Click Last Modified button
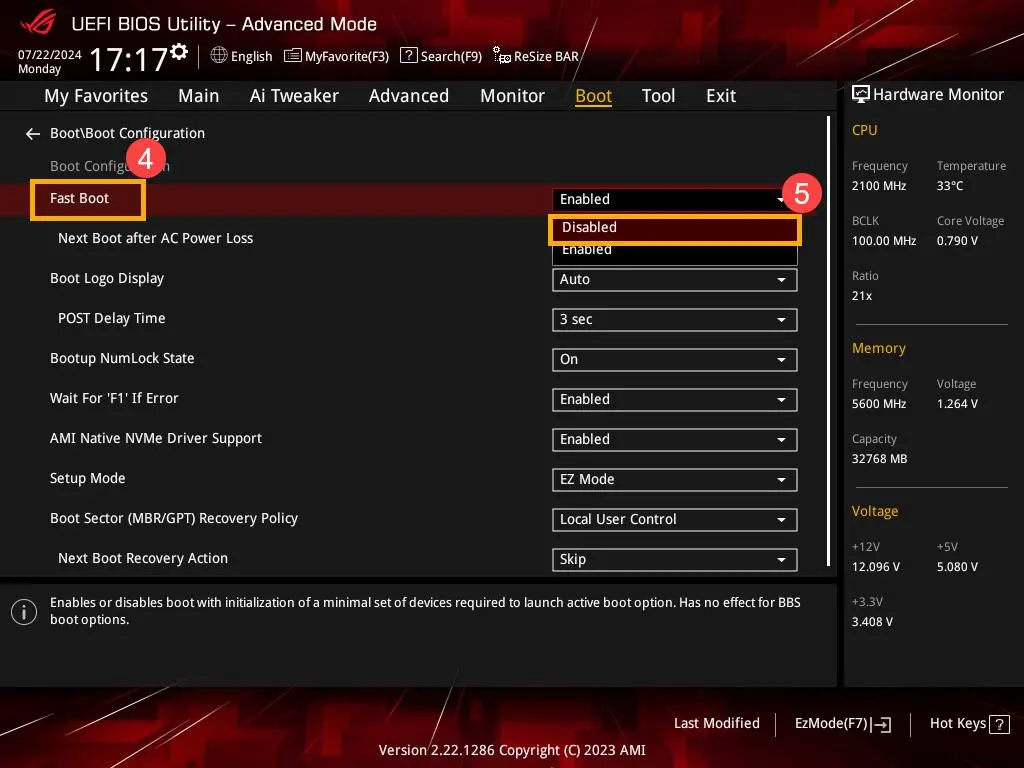Image resolution: width=1024 pixels, height=768 pixels. click(x=716, y=724)
